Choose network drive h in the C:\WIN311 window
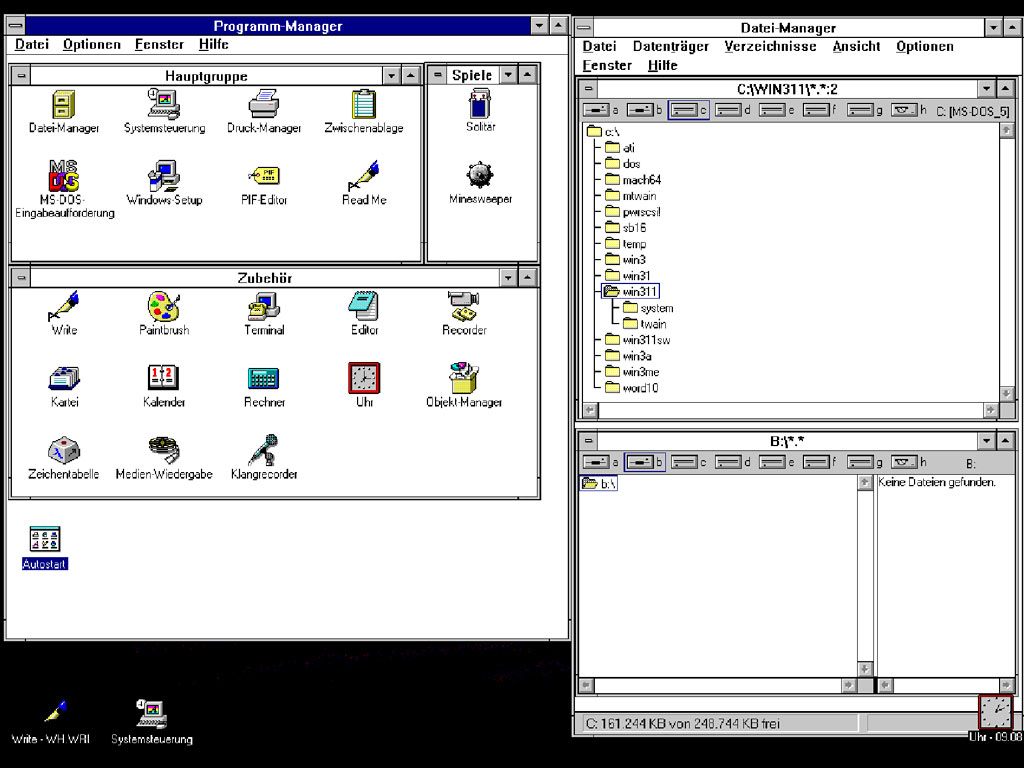This screenshot has width=1024, height=768. (x=908, y=110)
